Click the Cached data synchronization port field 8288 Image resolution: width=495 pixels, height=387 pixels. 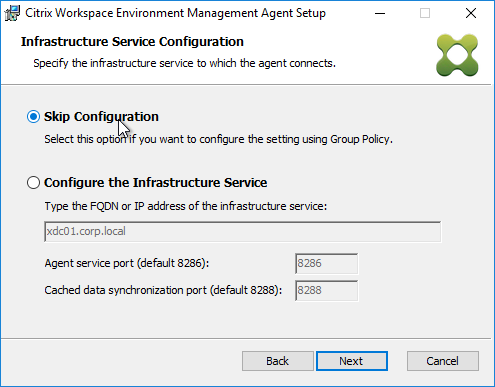click(326, 290)
